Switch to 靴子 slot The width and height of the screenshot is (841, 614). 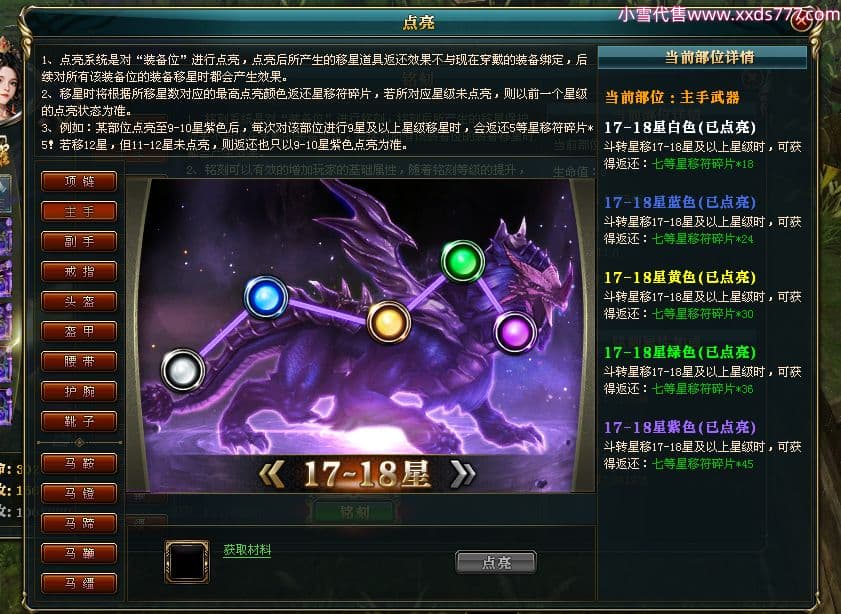[79, 421]
